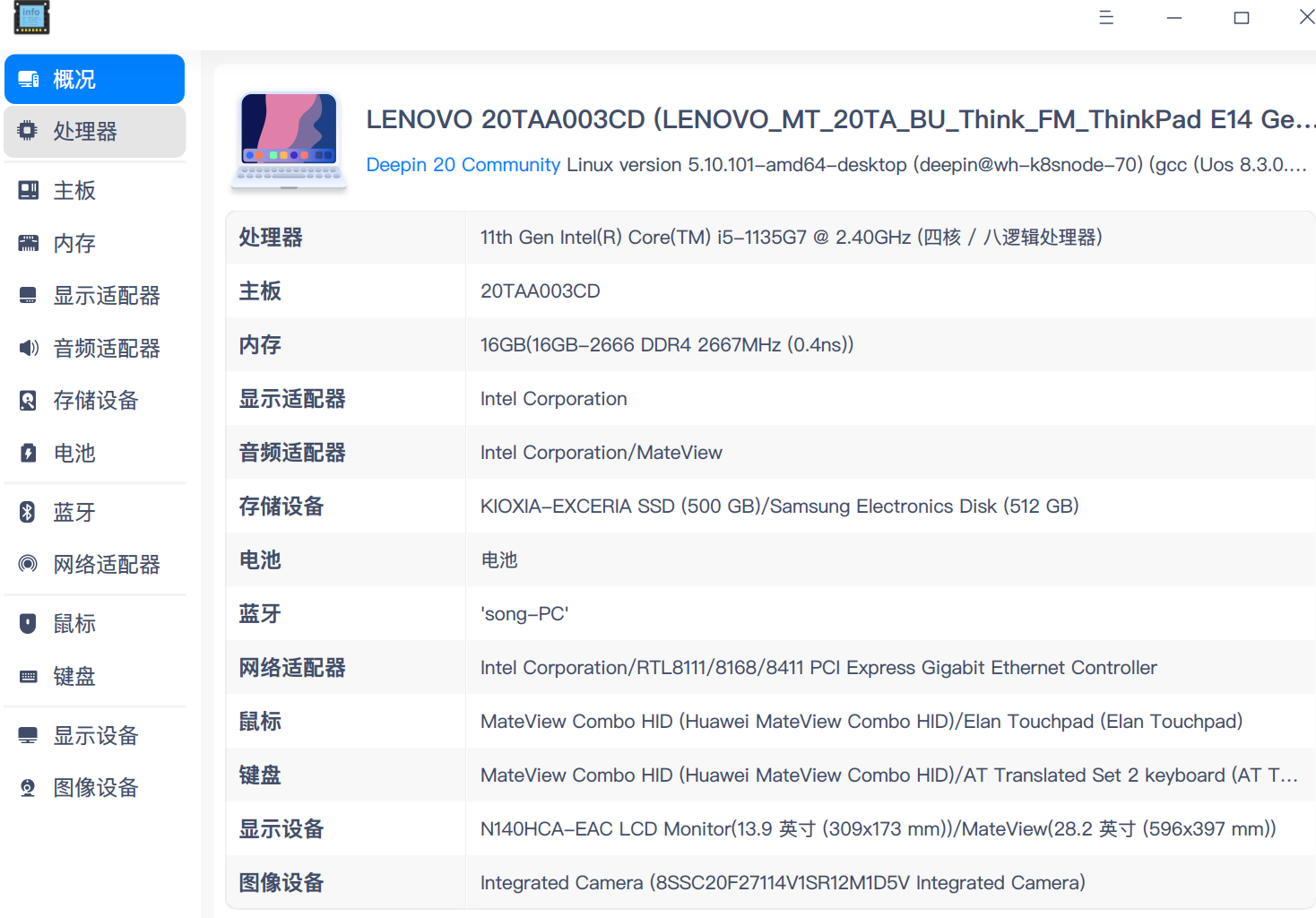Image resolution: width=1316 pixels, height=918 pixels.
Task: Select the 概况 overview icon in sidebar
Action: click(x=29, y=80)
